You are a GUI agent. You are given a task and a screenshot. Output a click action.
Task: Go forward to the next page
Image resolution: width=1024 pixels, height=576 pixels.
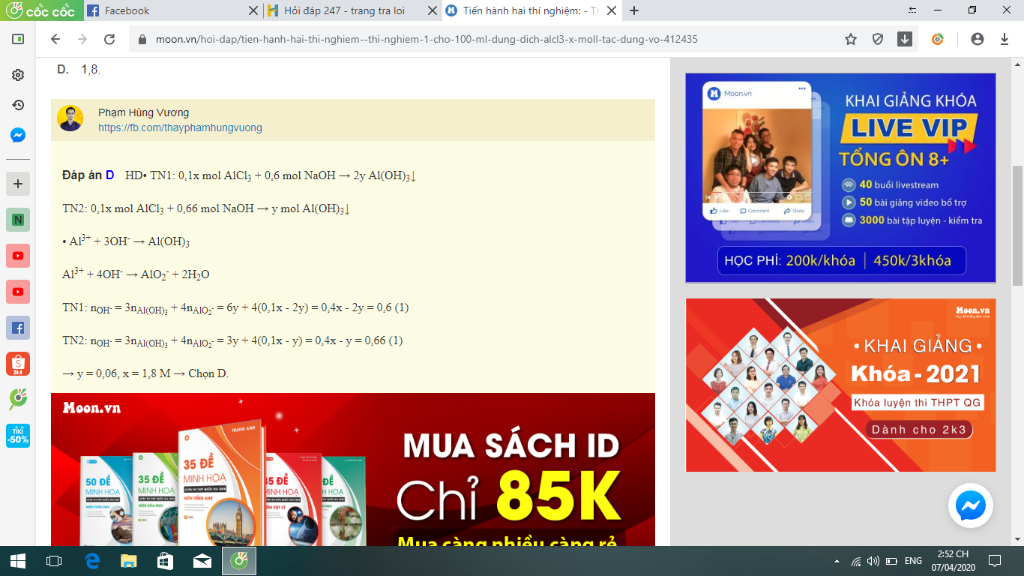coord(82,39)
